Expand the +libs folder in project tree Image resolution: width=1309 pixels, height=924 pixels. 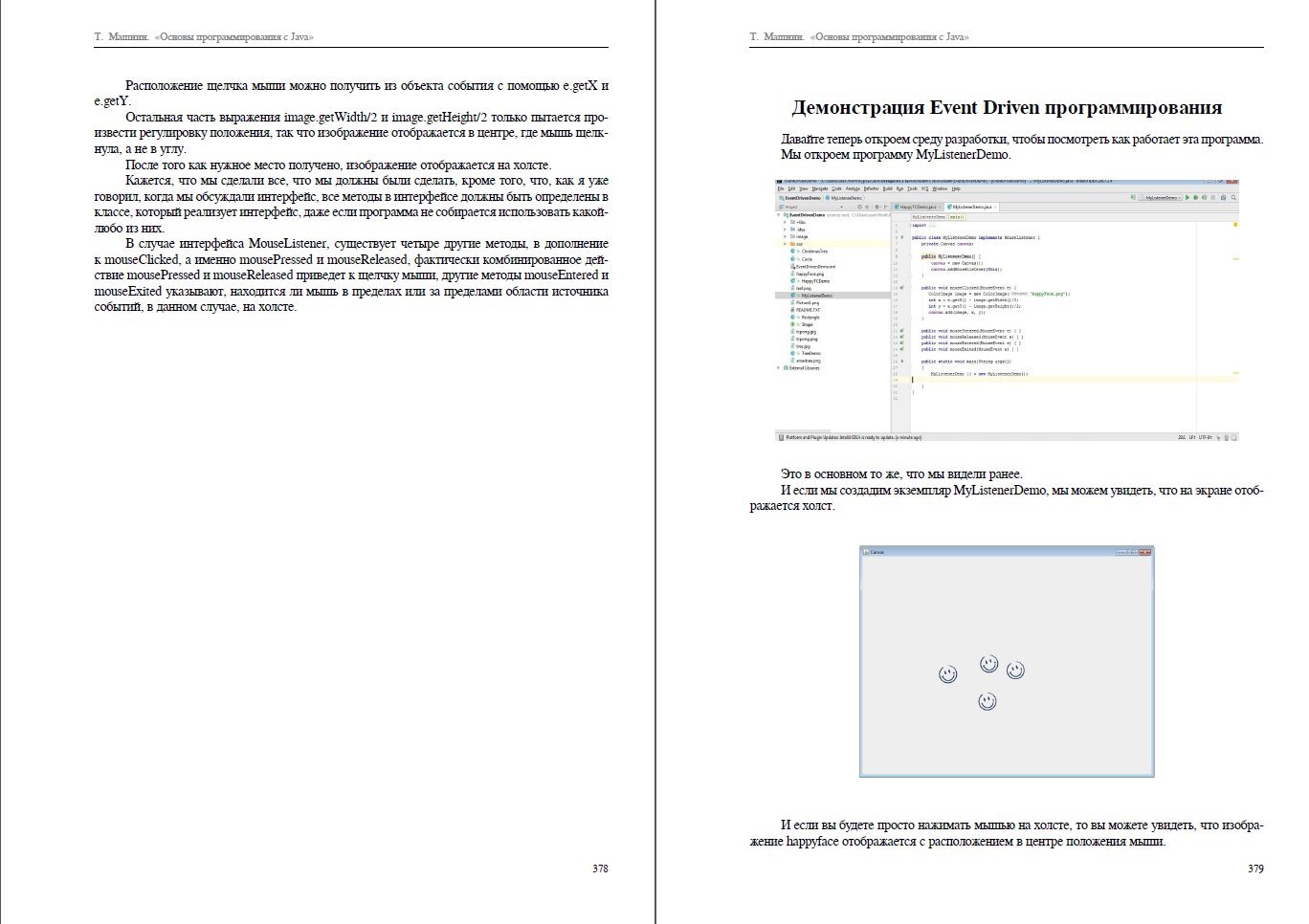pyautogui.click(x=785, y=222)
